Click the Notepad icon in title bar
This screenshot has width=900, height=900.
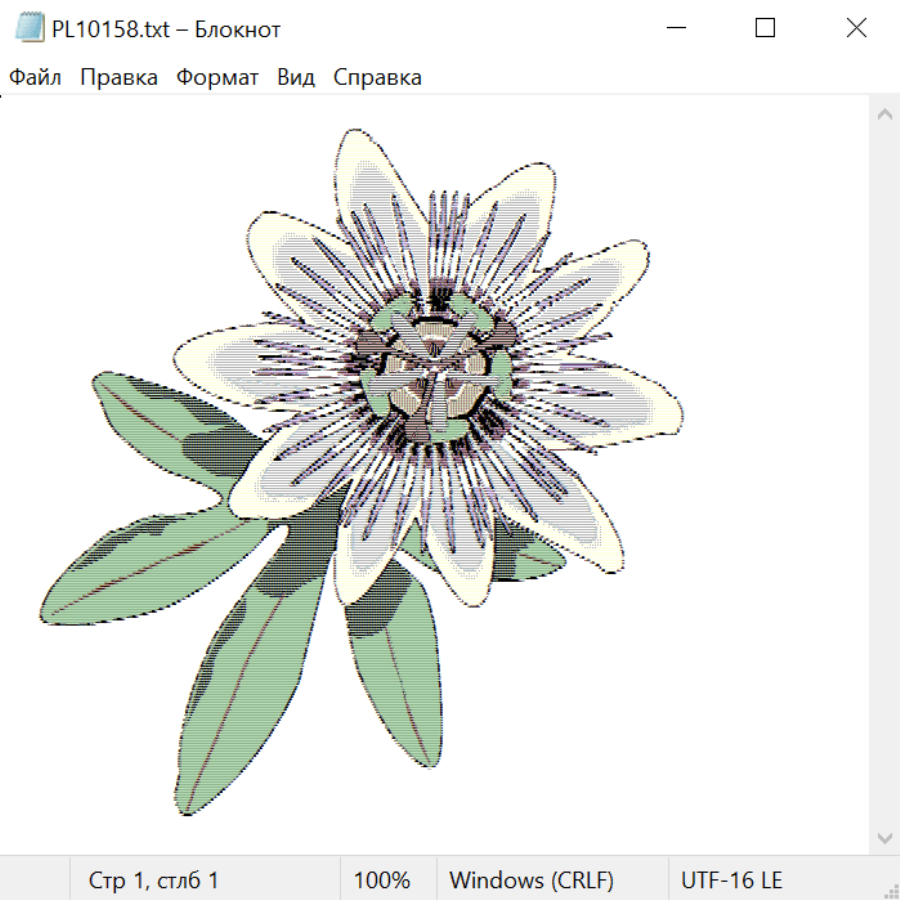point(29,29)
